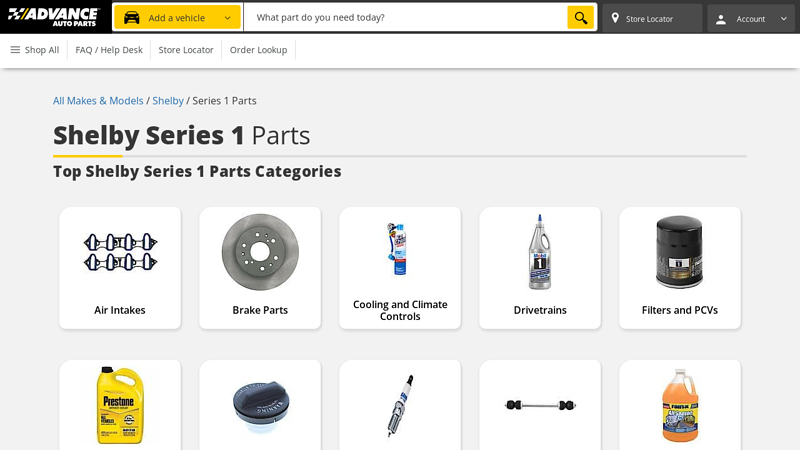Viewport: 800px width, 450px height.
Task: Click the Advance Auto Parts logo
Action: (x=54, y=17)
